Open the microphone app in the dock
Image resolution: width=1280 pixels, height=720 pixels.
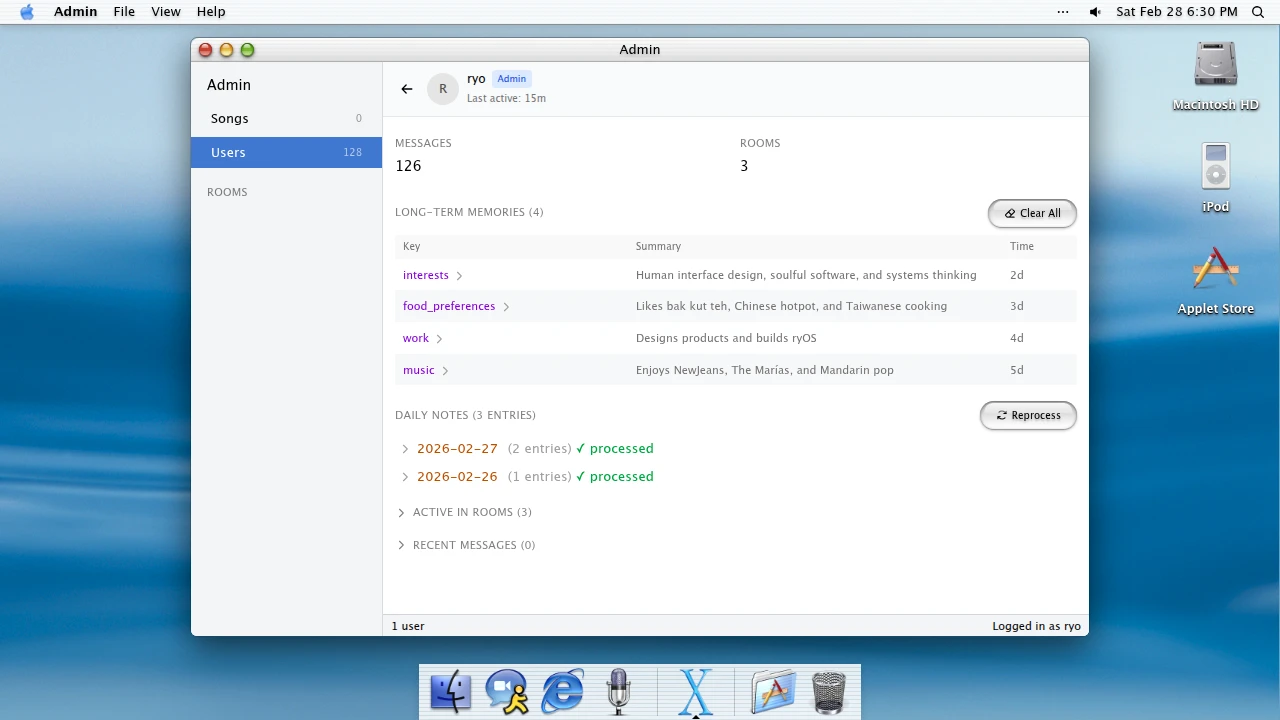(x=619, y=692)
